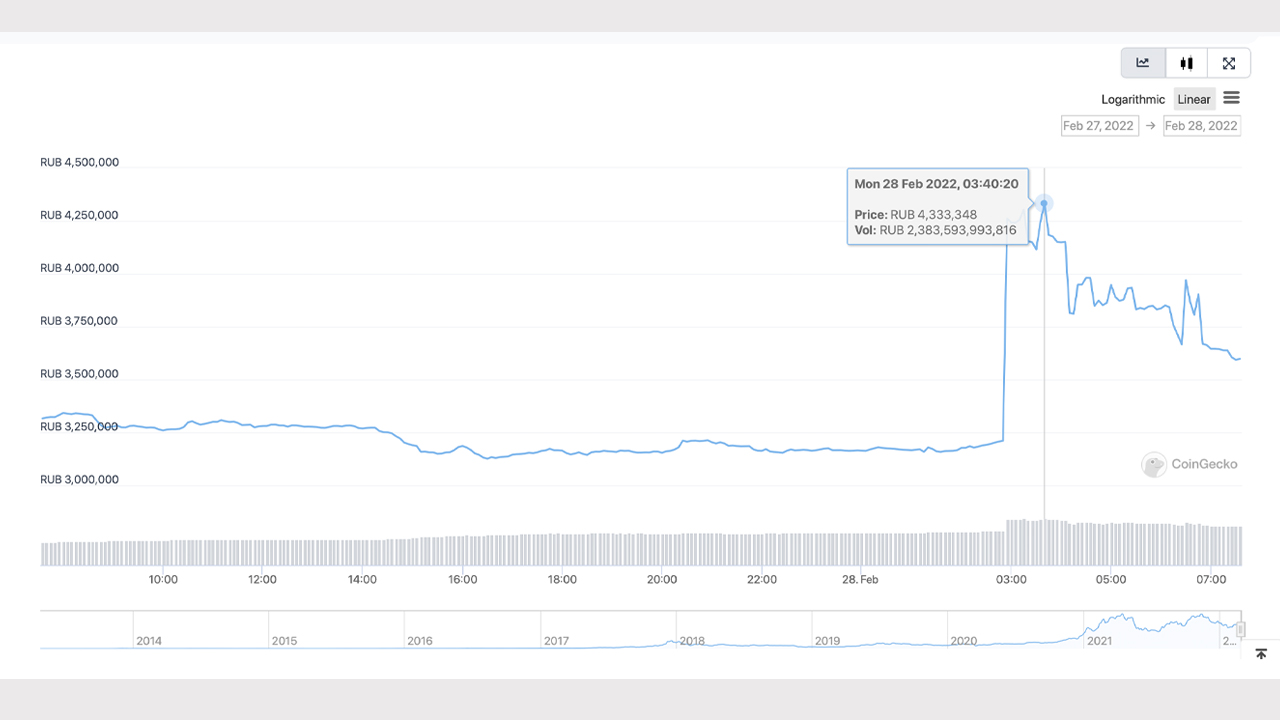Click the arrow between the date fields
The height and width of the screenshot is (720, 1280).
tap(1151, 126)
